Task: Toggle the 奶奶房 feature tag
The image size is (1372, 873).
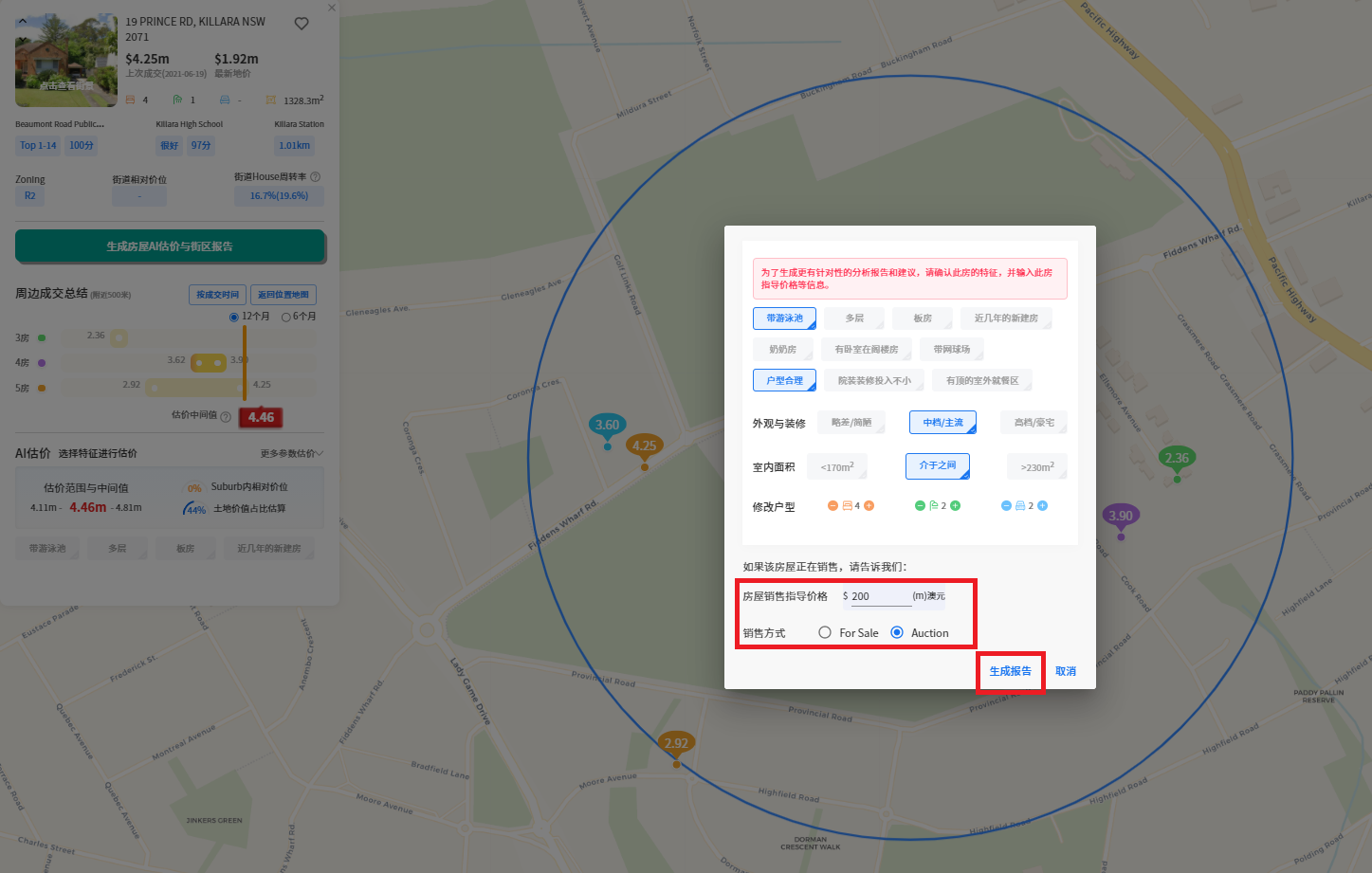Action: coord(783,350)
